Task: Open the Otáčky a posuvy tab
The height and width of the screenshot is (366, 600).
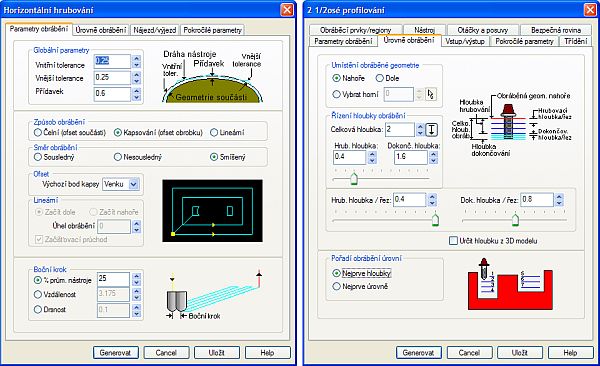Action: (483, 30)
